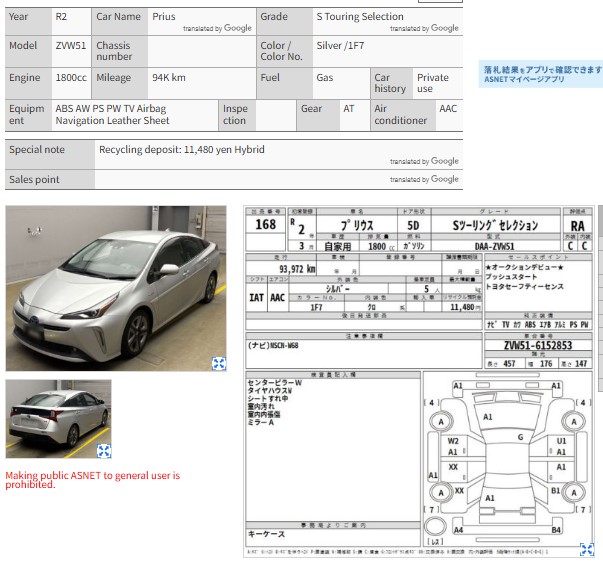Screen dimensions: 603x569
Task: Enlarge the rear Prius photo via expand icon
Action: click(104, 451)
